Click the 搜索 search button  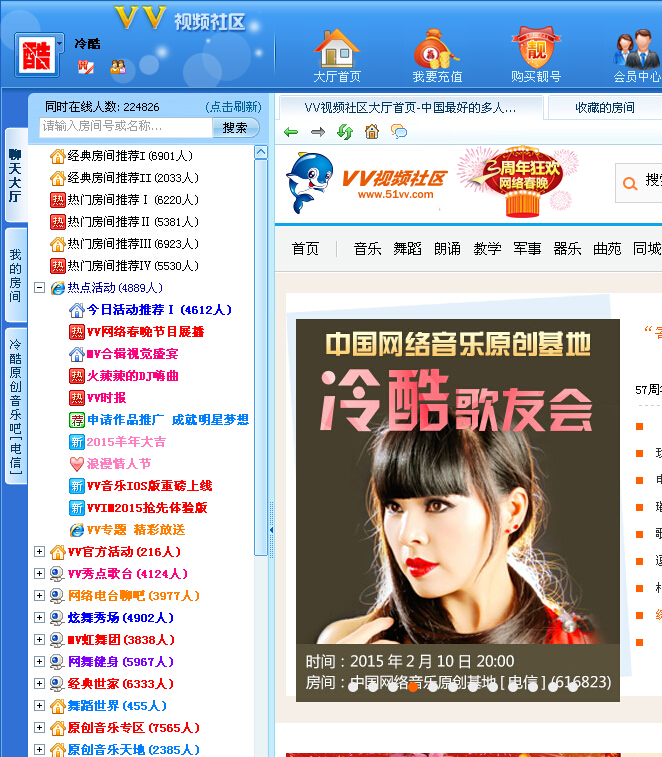point(235,128)
